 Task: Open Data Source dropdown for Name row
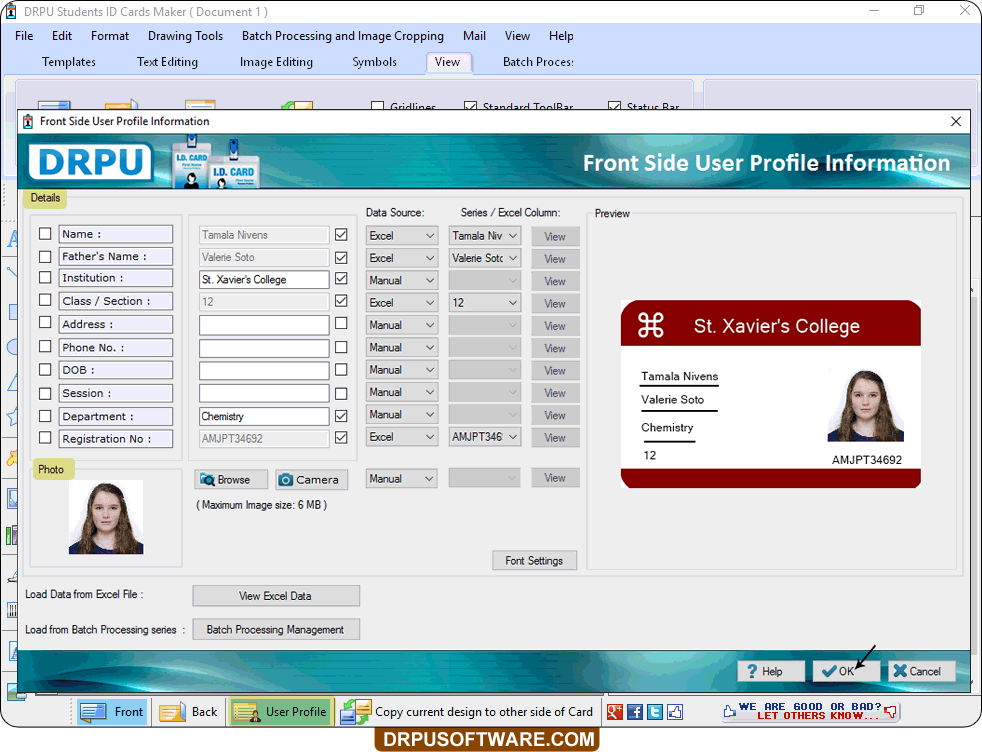click(401, 236)
